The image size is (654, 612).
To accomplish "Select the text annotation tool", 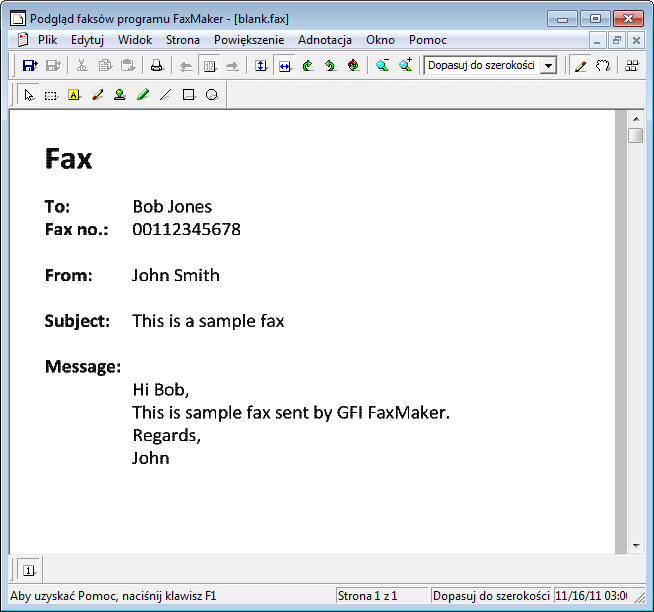I will 74,95.
